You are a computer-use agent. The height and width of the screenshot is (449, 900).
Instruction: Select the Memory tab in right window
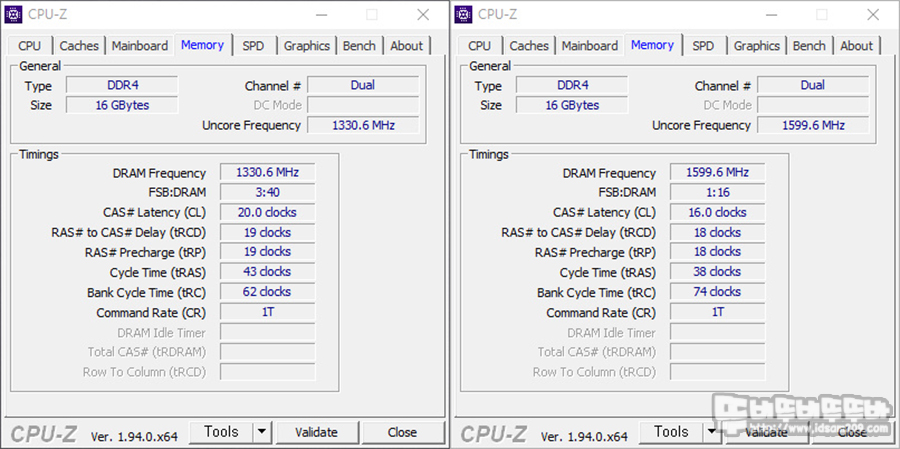coord(653,45)
